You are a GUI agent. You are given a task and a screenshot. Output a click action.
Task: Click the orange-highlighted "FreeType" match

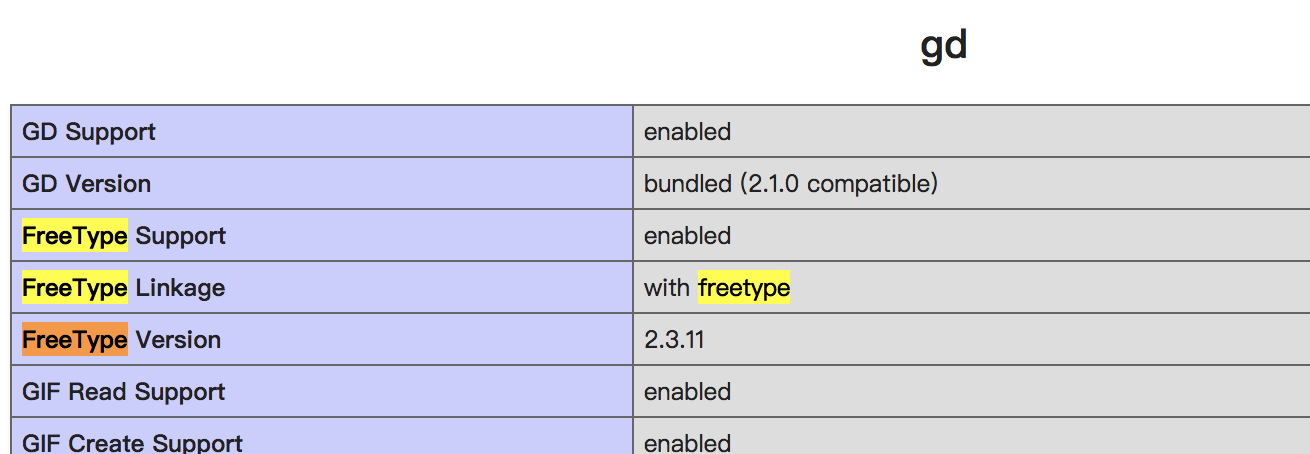click(x=74, y=340)
